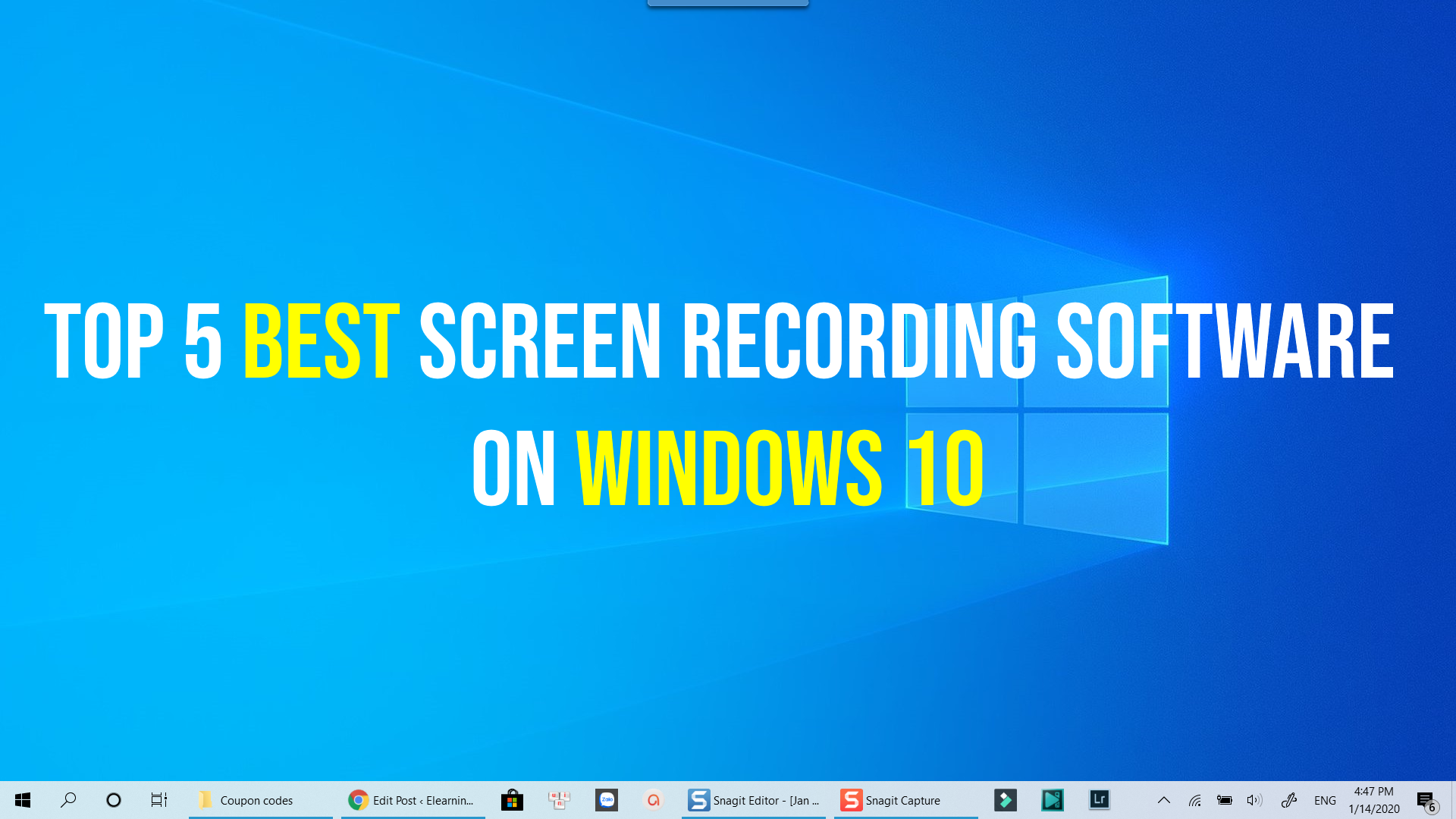Open Windows Ink Workspace
Screen dimensions: 1456x819
[1288, 800]
